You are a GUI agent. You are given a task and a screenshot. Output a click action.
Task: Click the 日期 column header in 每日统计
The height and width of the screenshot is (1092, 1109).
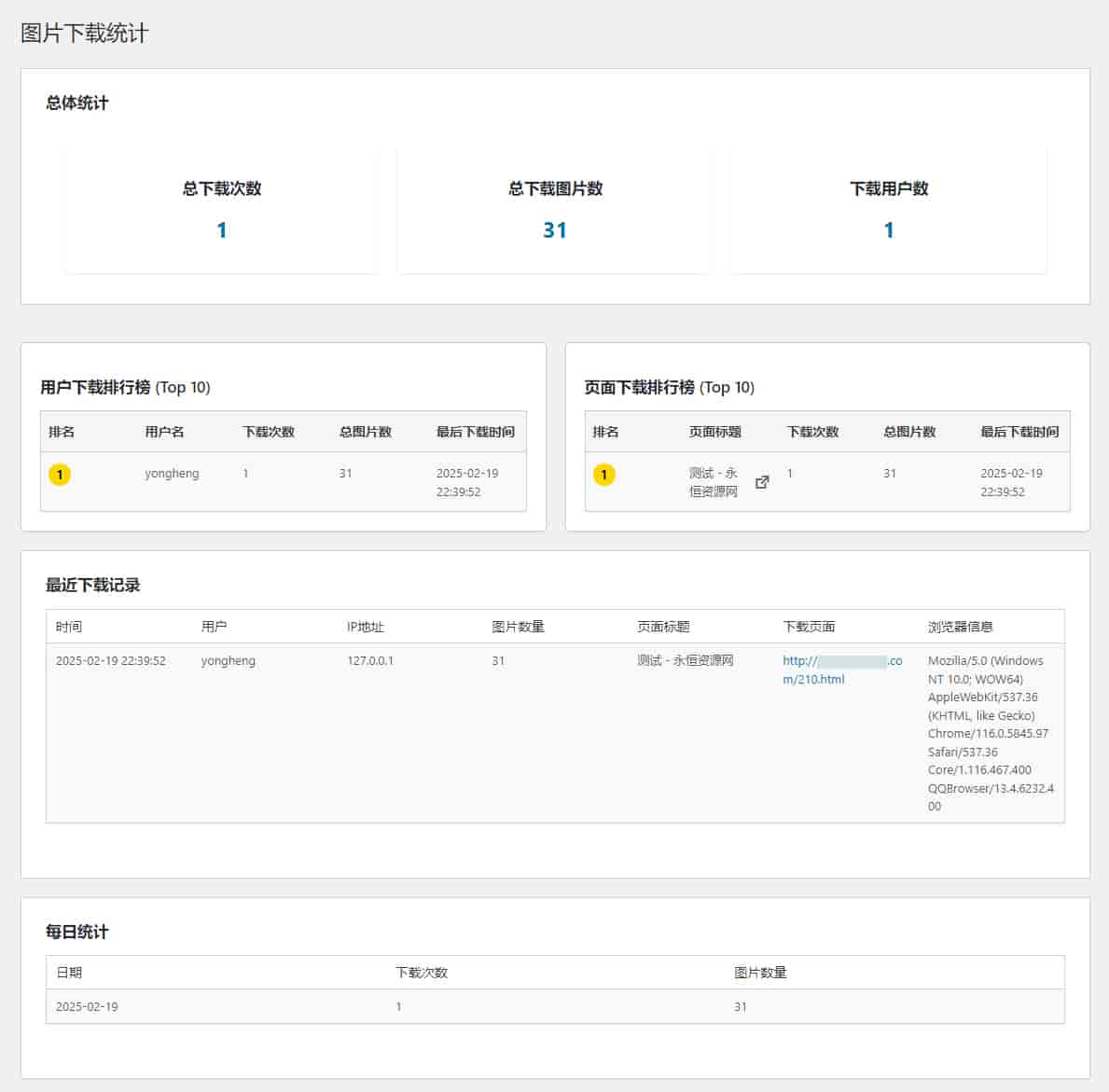pos(69,973)
